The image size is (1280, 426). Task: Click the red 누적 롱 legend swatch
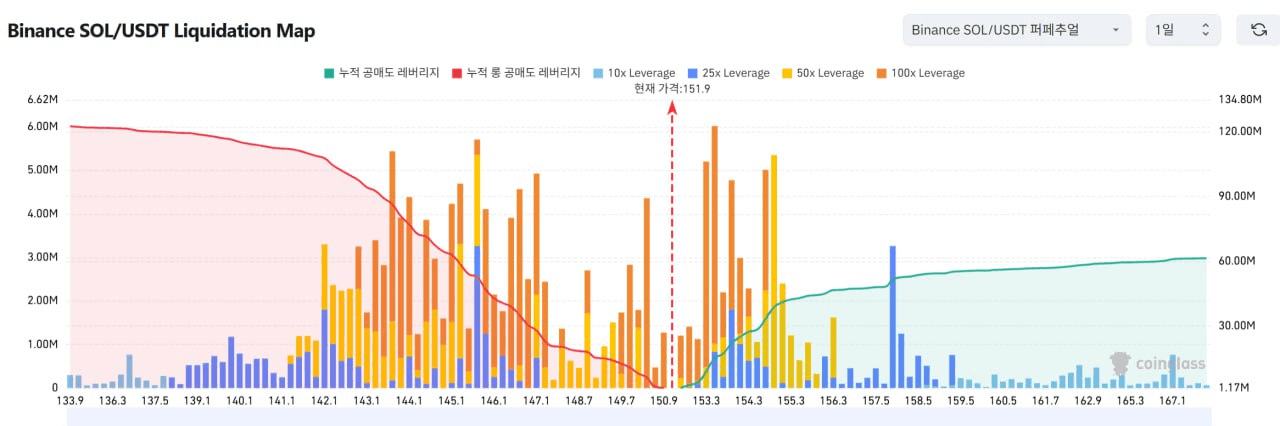pyautogui.click(x=457, y=73)
